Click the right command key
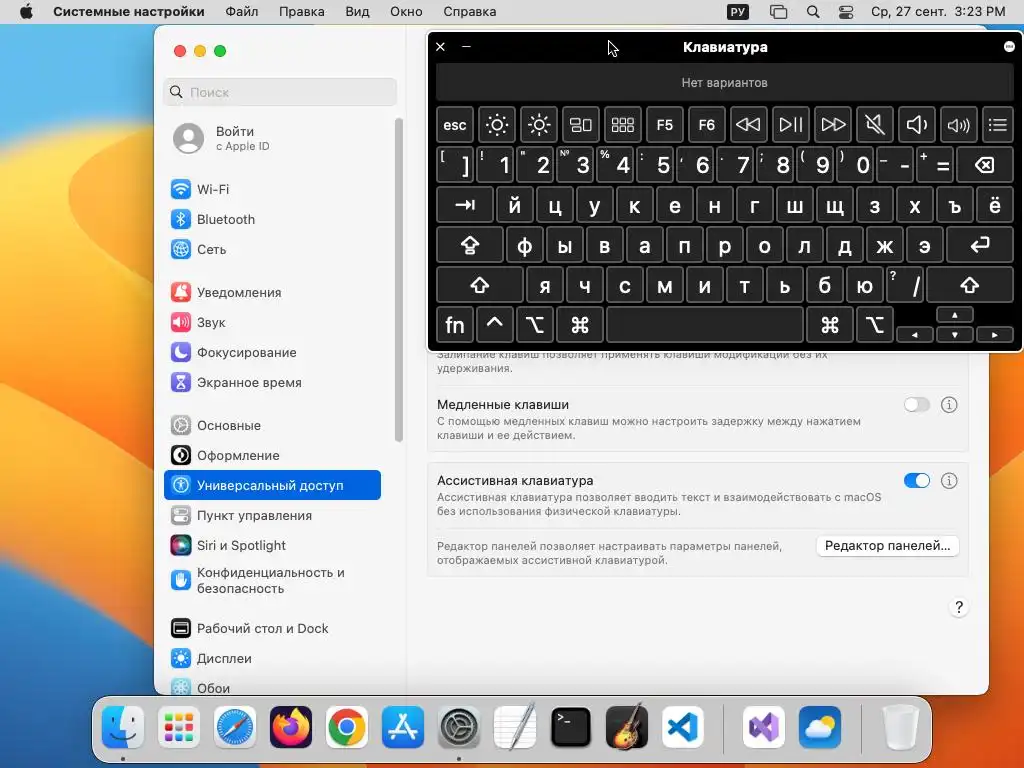Screen dimensions: 1024x768 pyautogui.click(x=830, y=325)
